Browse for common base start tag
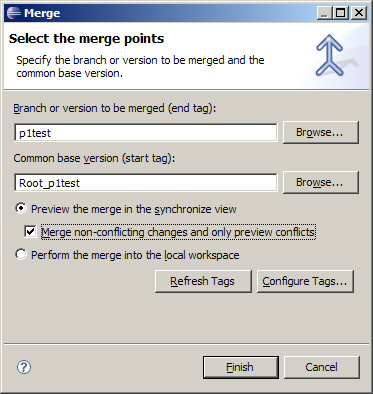373x394 pixels. pyautogui.click(x=321, y=182)
